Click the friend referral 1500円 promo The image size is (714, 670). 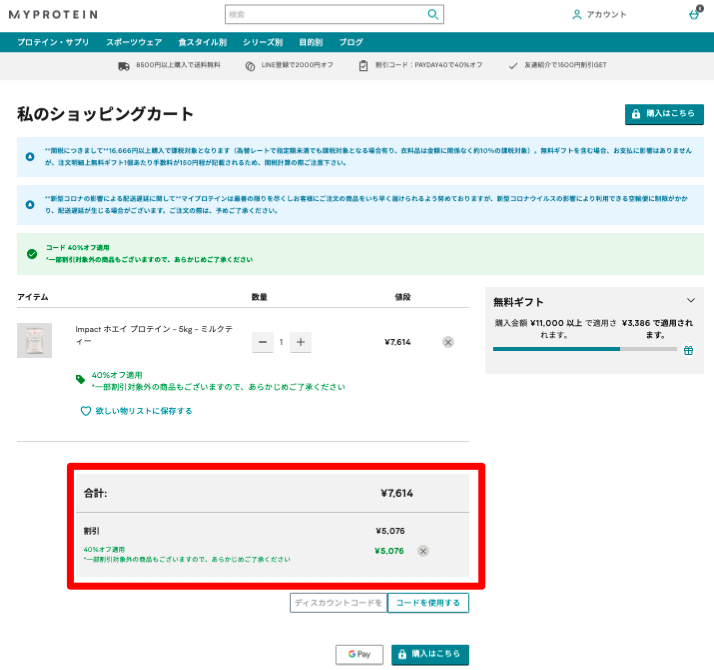coord(565,65)
